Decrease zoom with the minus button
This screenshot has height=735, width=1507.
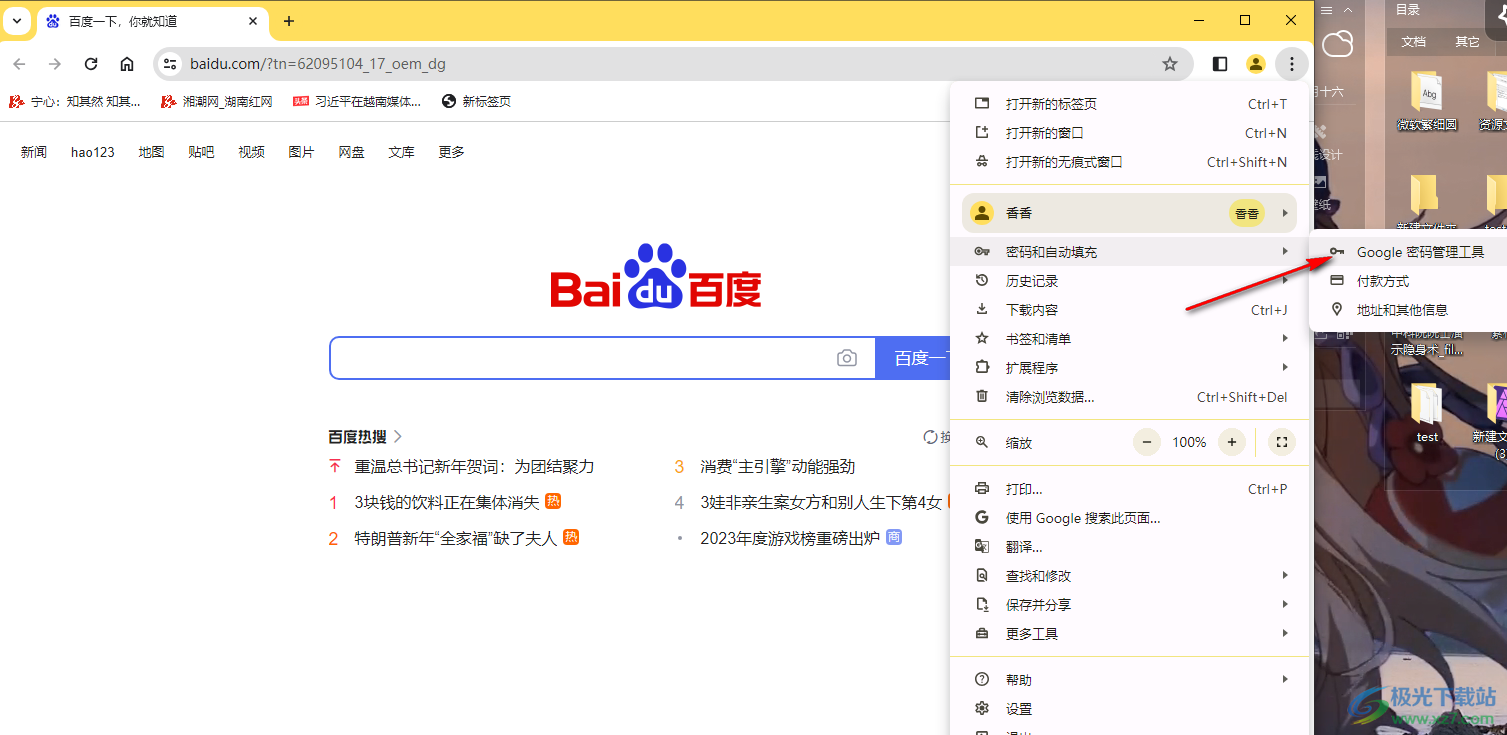pos(1147,442)
